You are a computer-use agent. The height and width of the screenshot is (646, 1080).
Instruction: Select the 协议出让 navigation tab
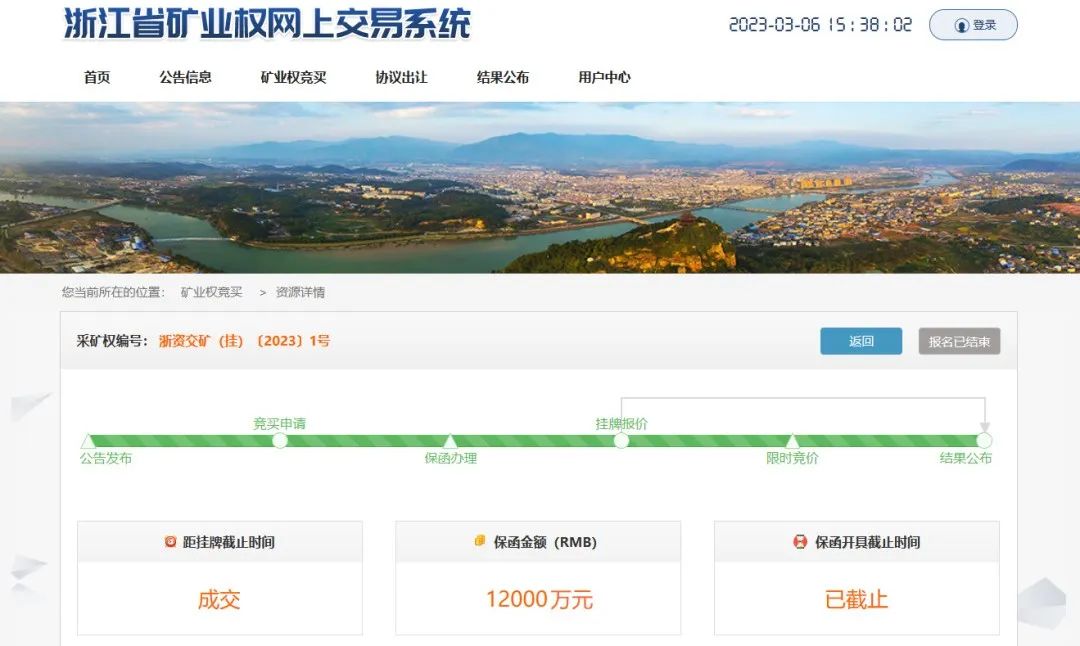pos(400,77)
